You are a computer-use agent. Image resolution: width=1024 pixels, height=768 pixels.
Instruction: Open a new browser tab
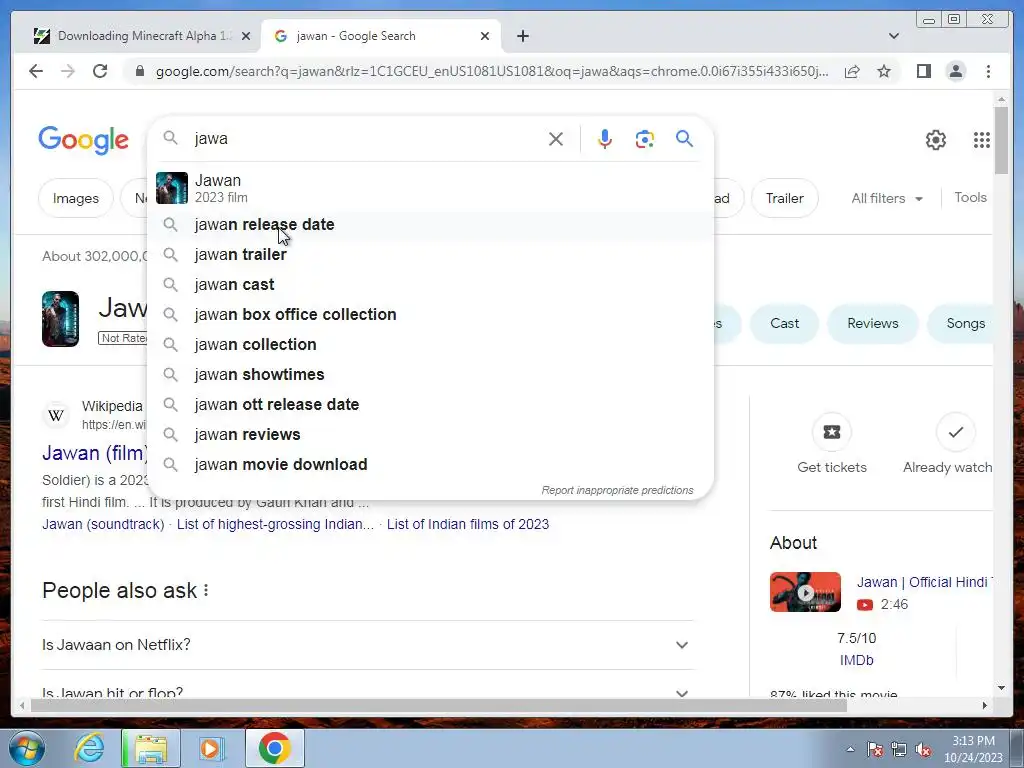point(522,36)
